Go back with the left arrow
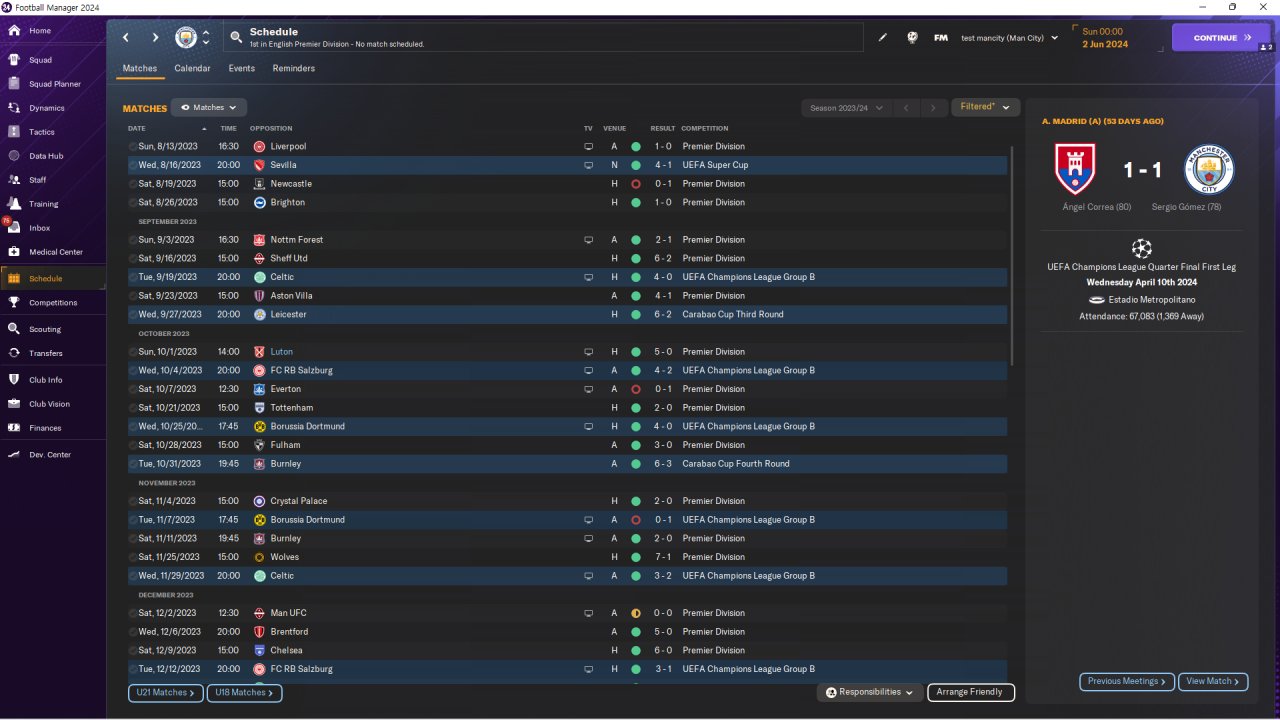 click(x=126, y=38)
